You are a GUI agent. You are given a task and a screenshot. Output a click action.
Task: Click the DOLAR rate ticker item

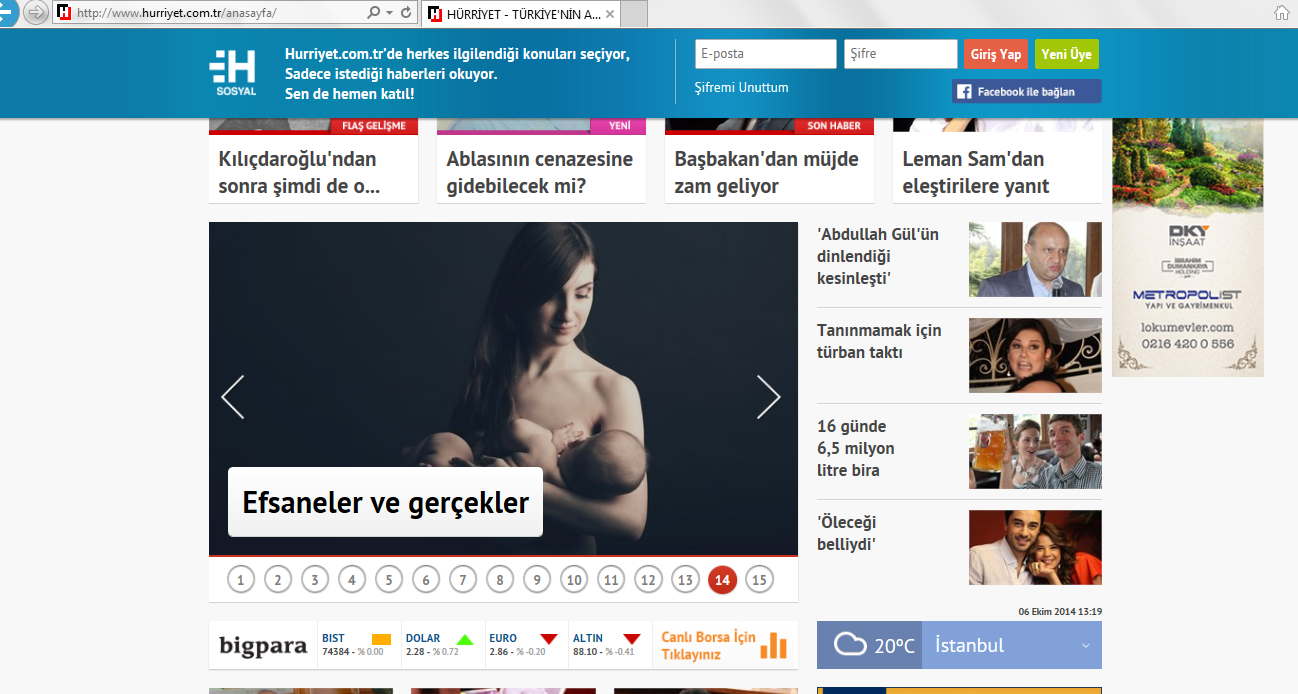(441, 645)
